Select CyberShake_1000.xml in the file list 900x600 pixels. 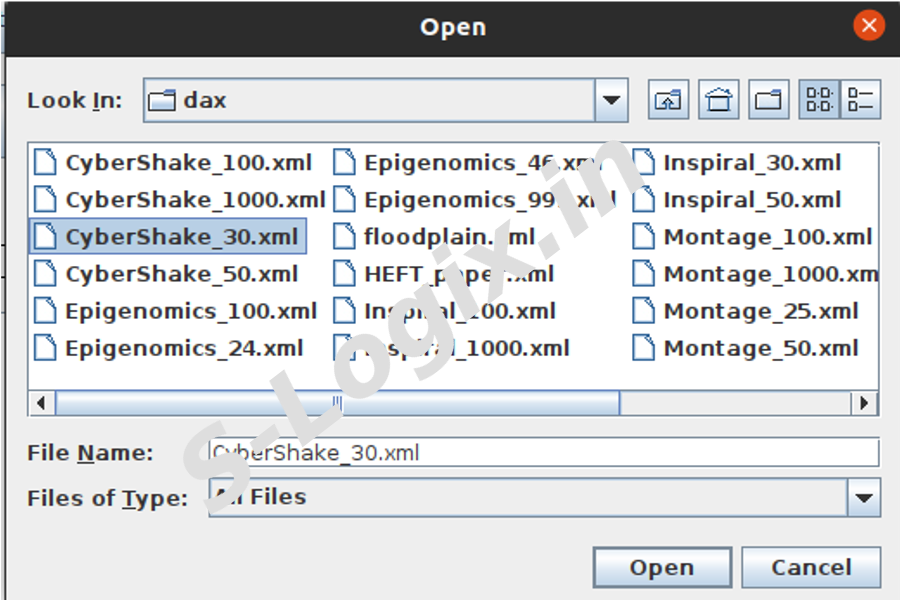tap(195, 199)
